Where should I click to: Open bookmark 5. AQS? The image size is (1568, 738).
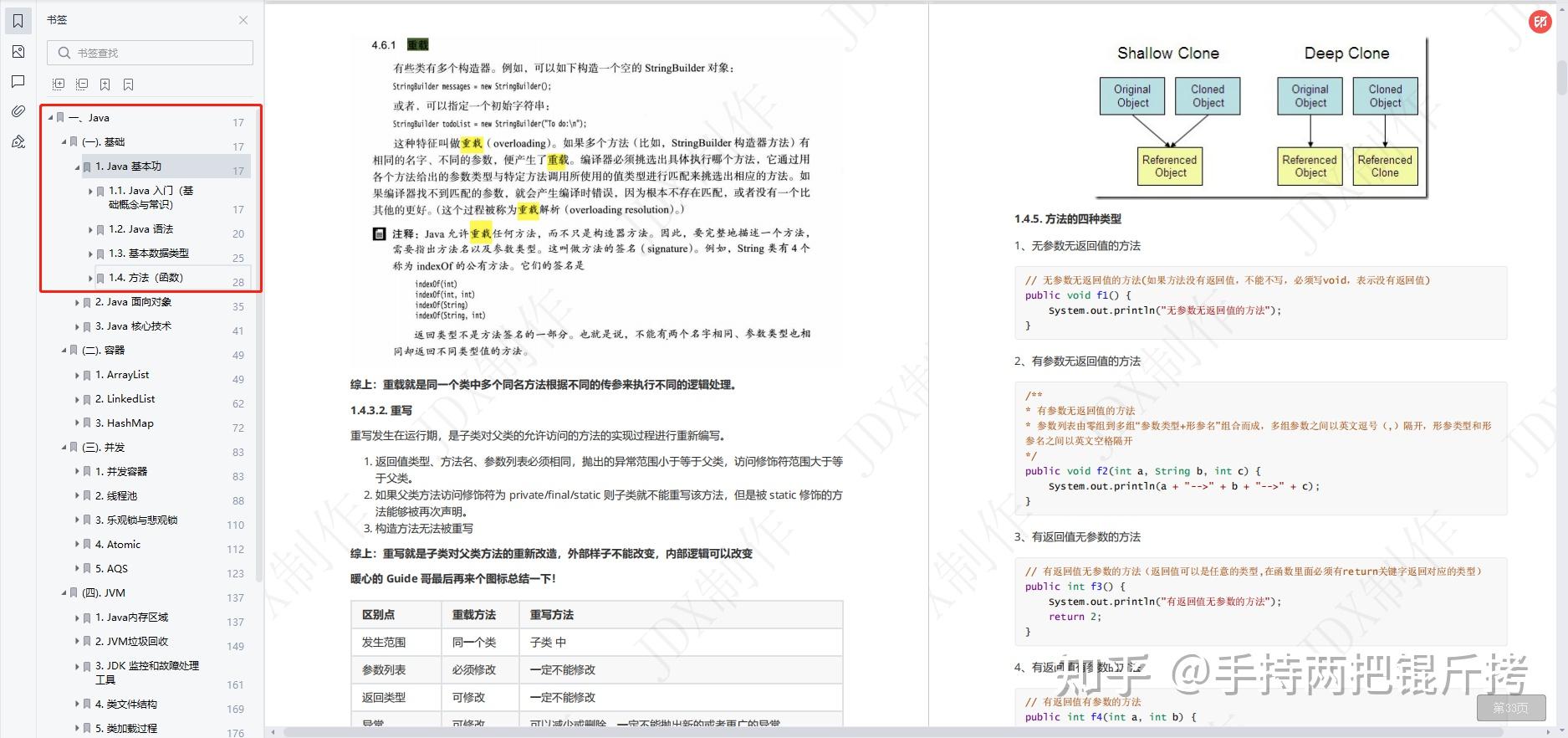[111, 569]
